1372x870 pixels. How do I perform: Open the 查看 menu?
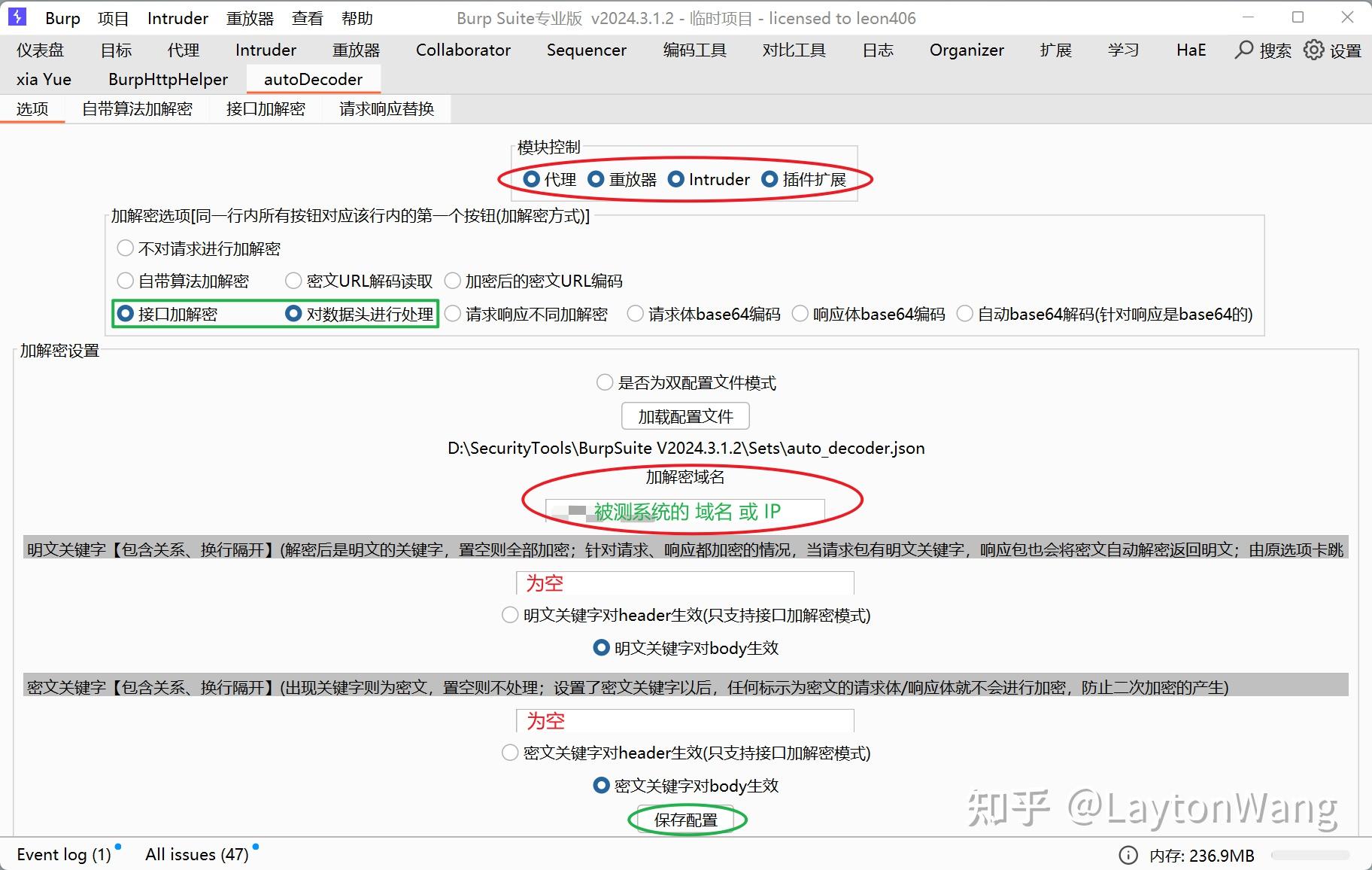click(x=307, y=18)
